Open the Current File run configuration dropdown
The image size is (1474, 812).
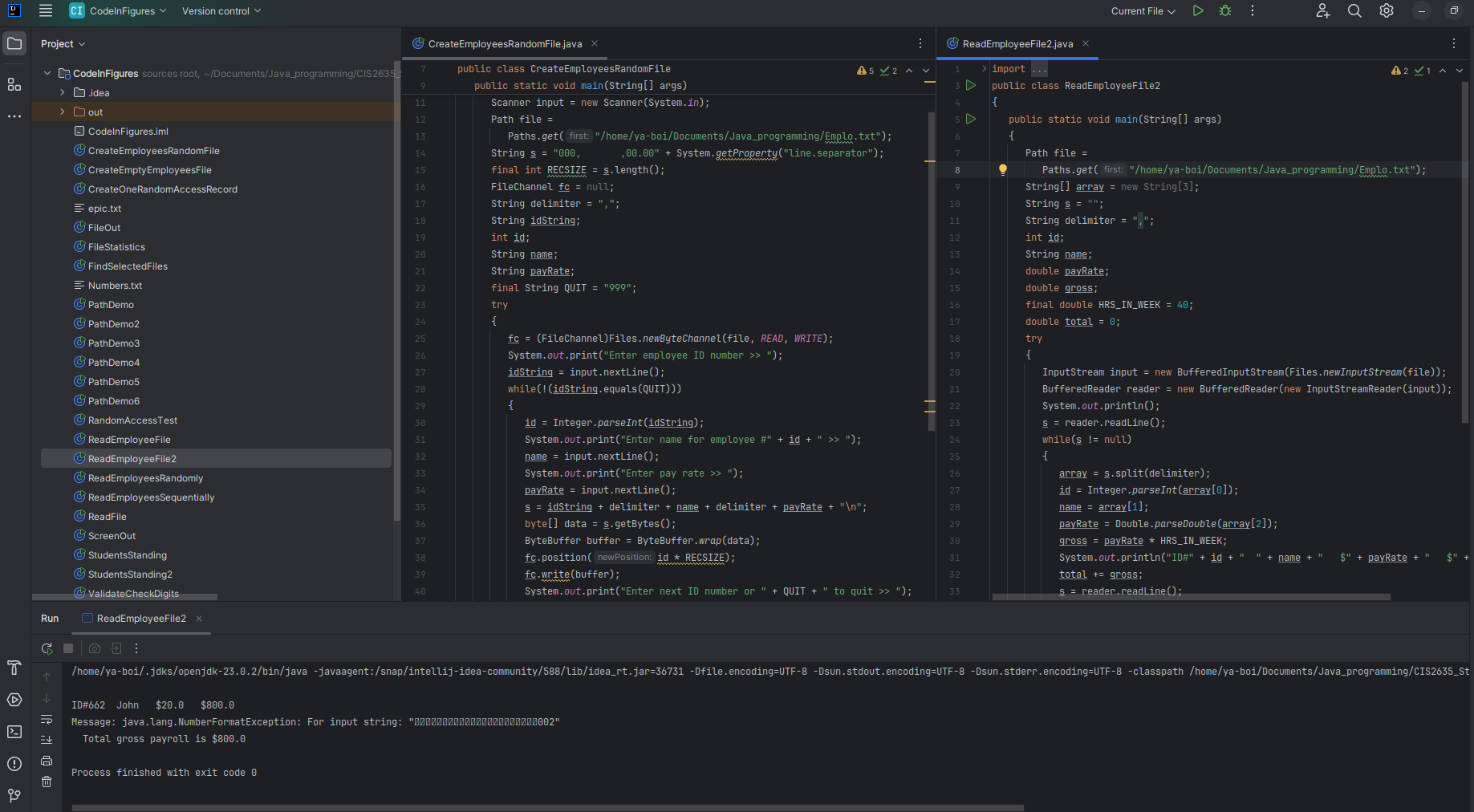pyautogui.click(x=1143, y=11)
